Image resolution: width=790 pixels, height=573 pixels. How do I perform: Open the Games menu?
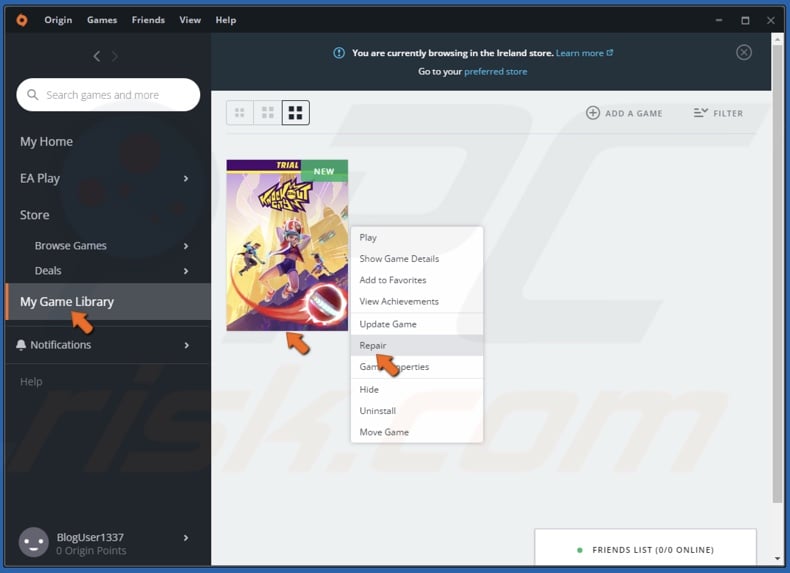[x=102, y=20]
